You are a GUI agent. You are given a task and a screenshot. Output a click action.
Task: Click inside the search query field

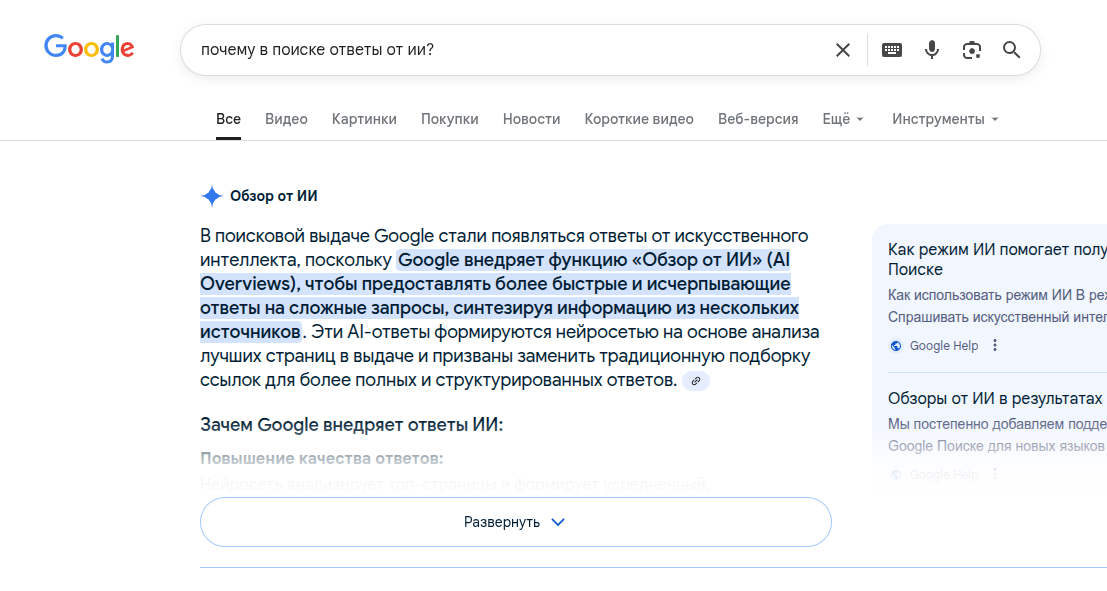point(500,50)
